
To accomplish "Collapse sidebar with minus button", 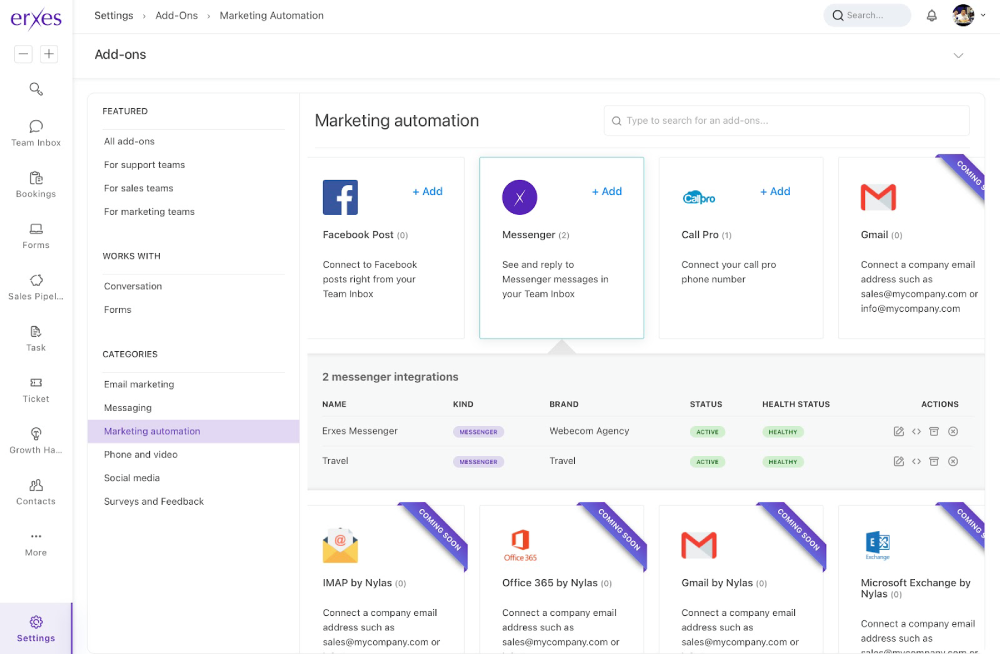I will pyautogui.click(x=23, y=54).
